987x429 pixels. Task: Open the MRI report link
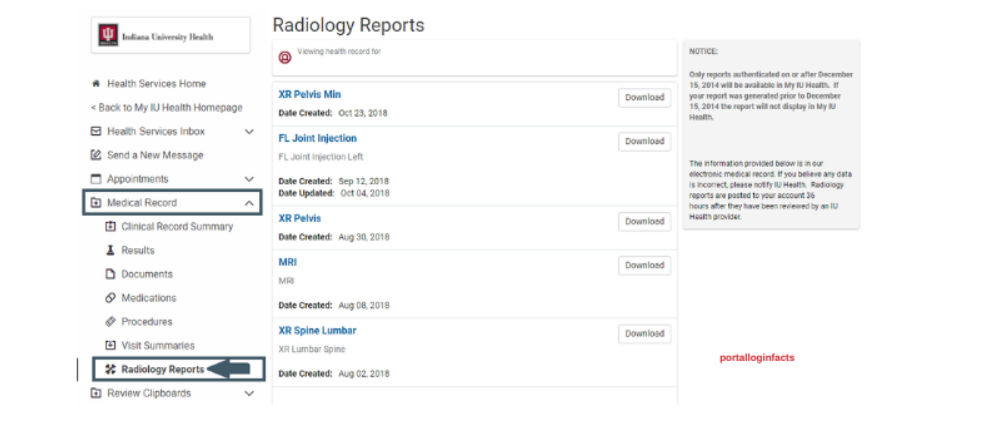[x=288, y=262]
